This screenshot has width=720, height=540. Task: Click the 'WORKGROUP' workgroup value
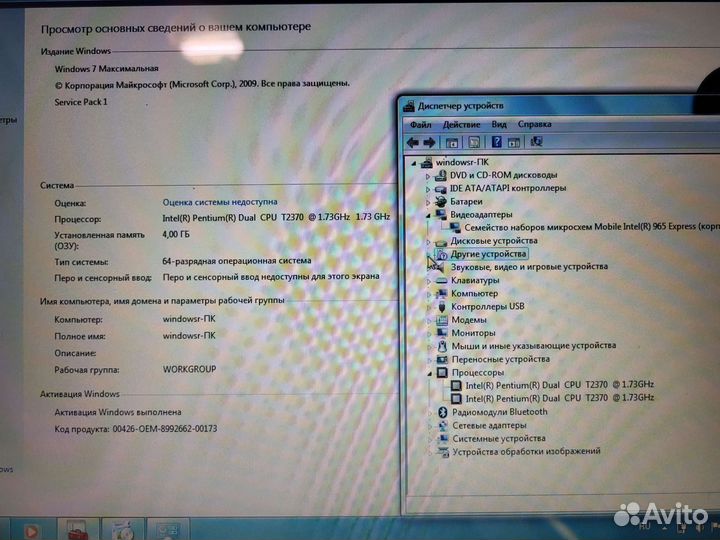pos(189,369)
